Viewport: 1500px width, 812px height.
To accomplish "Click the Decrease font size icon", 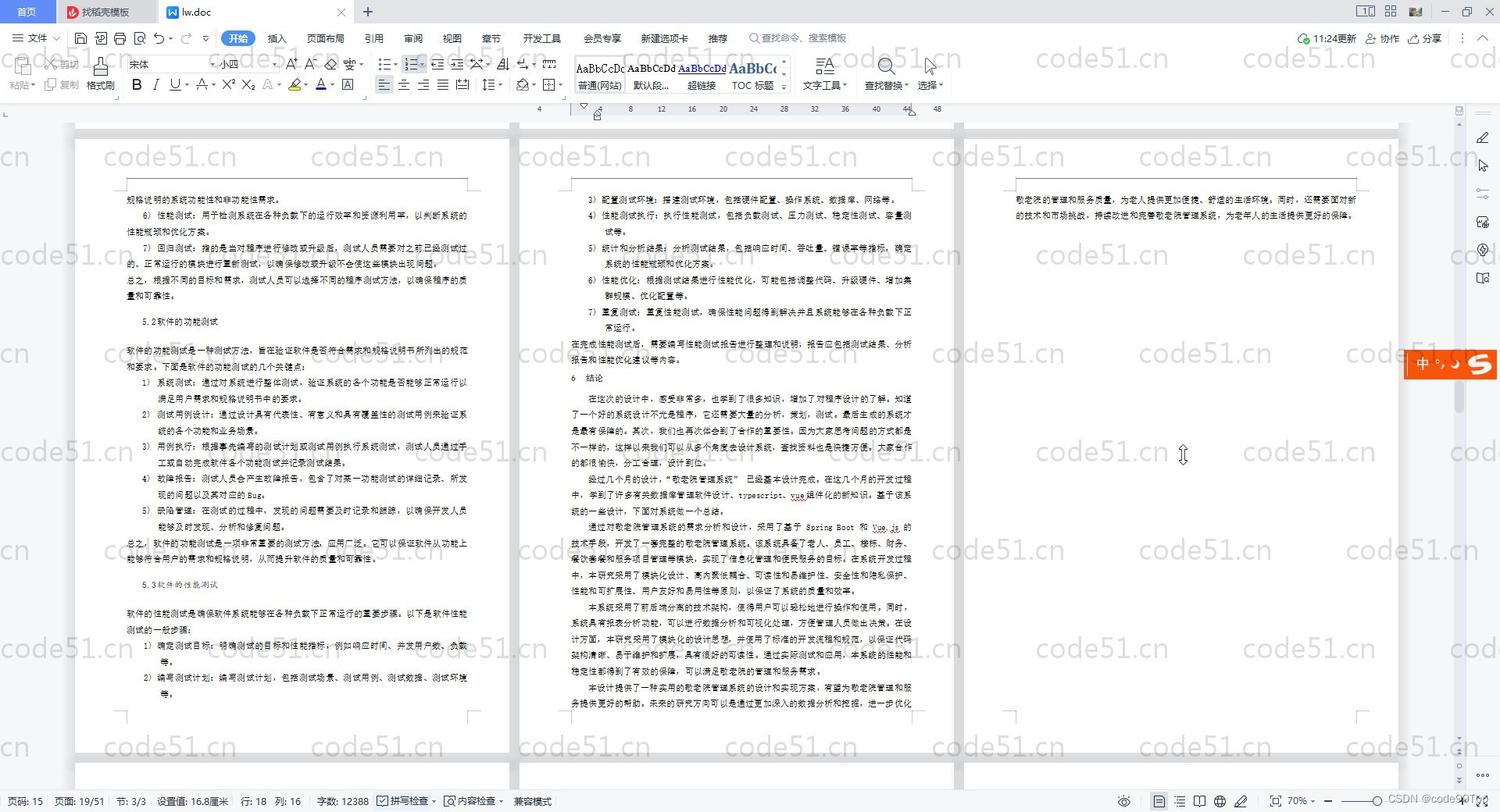I will pos(310,64).
